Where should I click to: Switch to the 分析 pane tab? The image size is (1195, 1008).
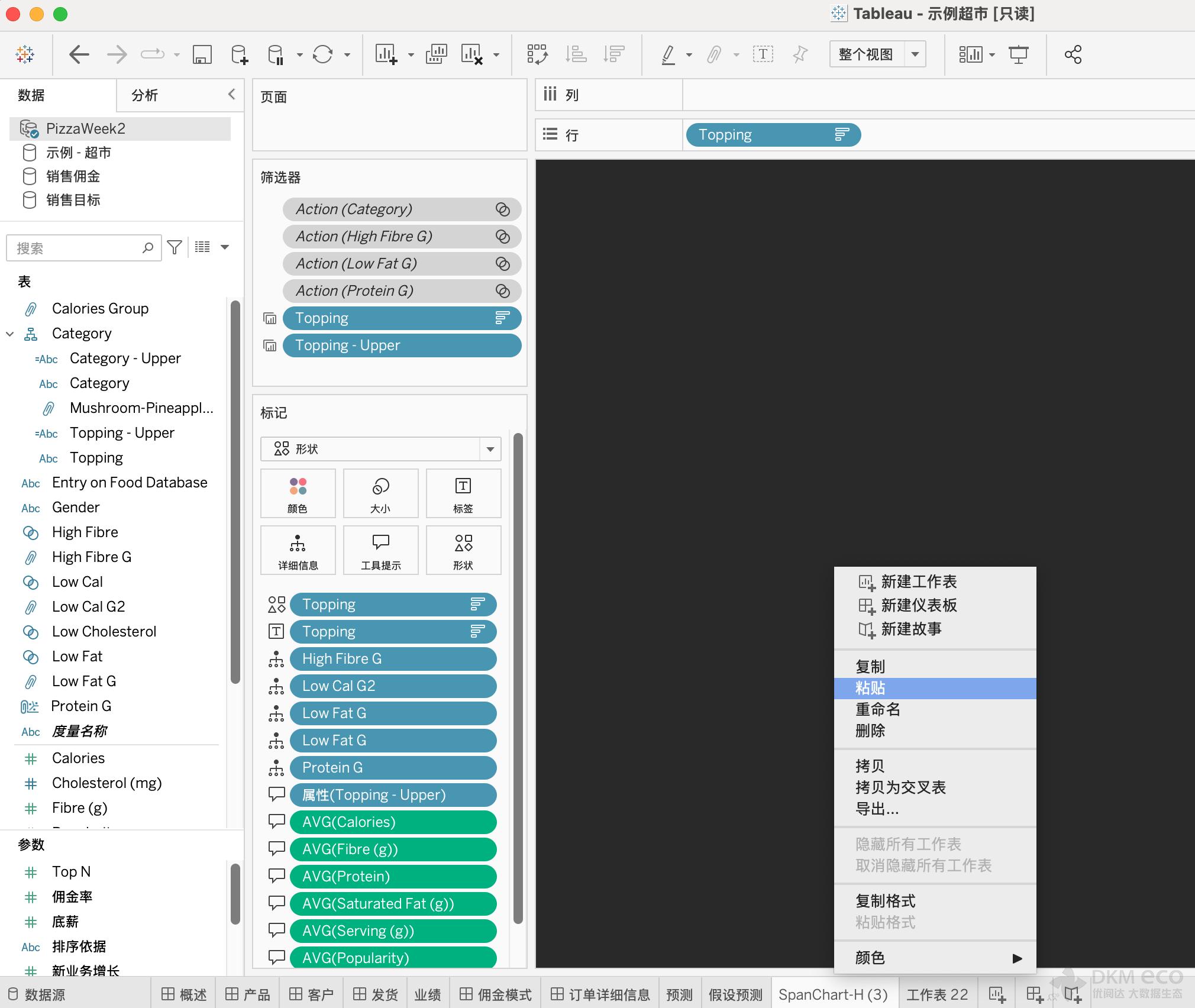point(145,95)
